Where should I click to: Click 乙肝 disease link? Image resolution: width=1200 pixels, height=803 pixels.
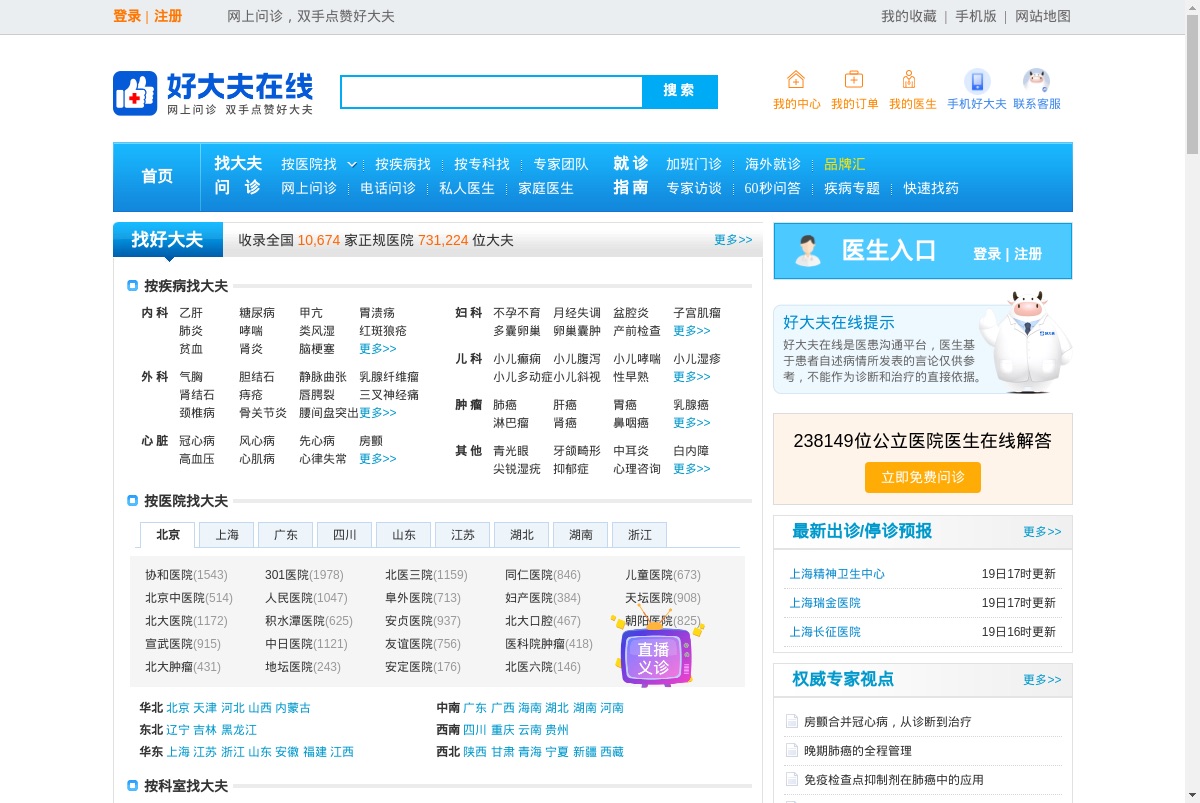191,313
